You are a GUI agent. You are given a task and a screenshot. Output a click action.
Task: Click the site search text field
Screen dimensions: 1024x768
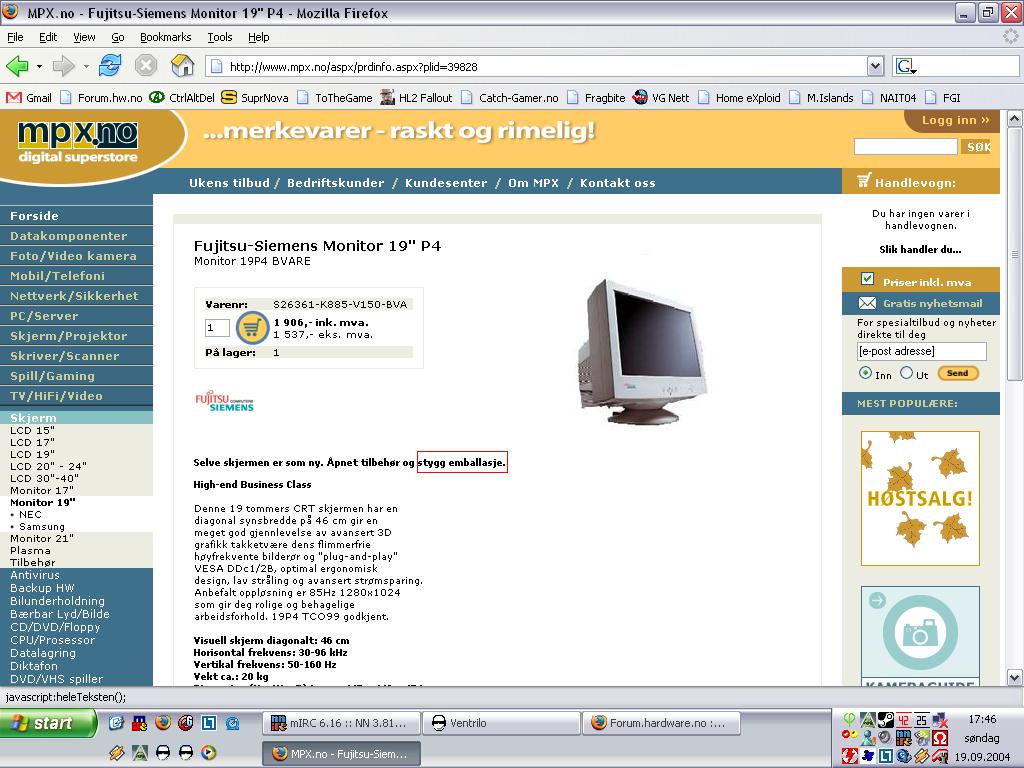[x=905, y=146]
